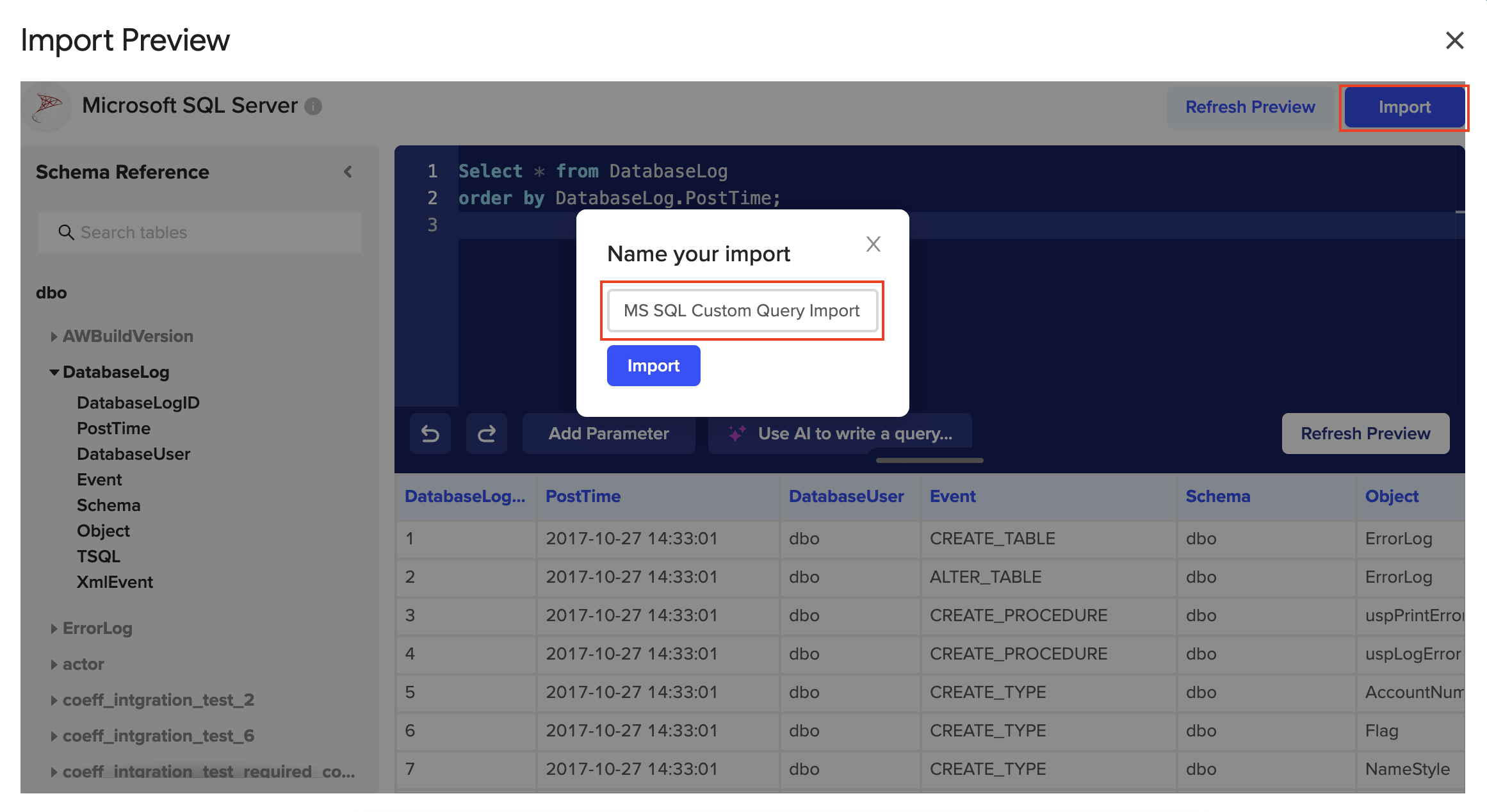The image size is (1487, 812).
Task: Expand coeff_intgration_test_2 table
Action: click(54, 700)
